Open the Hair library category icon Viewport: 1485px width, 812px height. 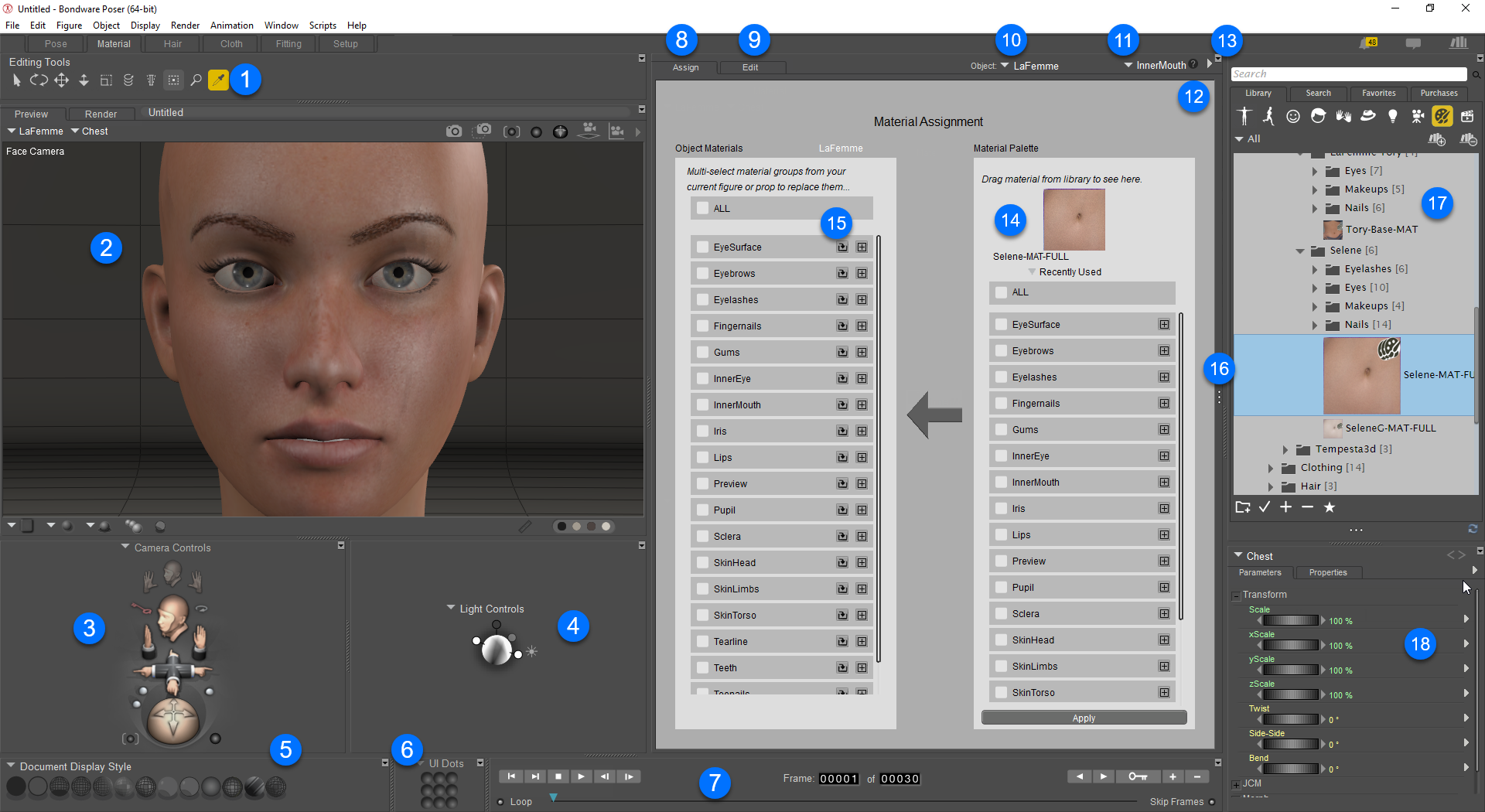[1318, 116]
